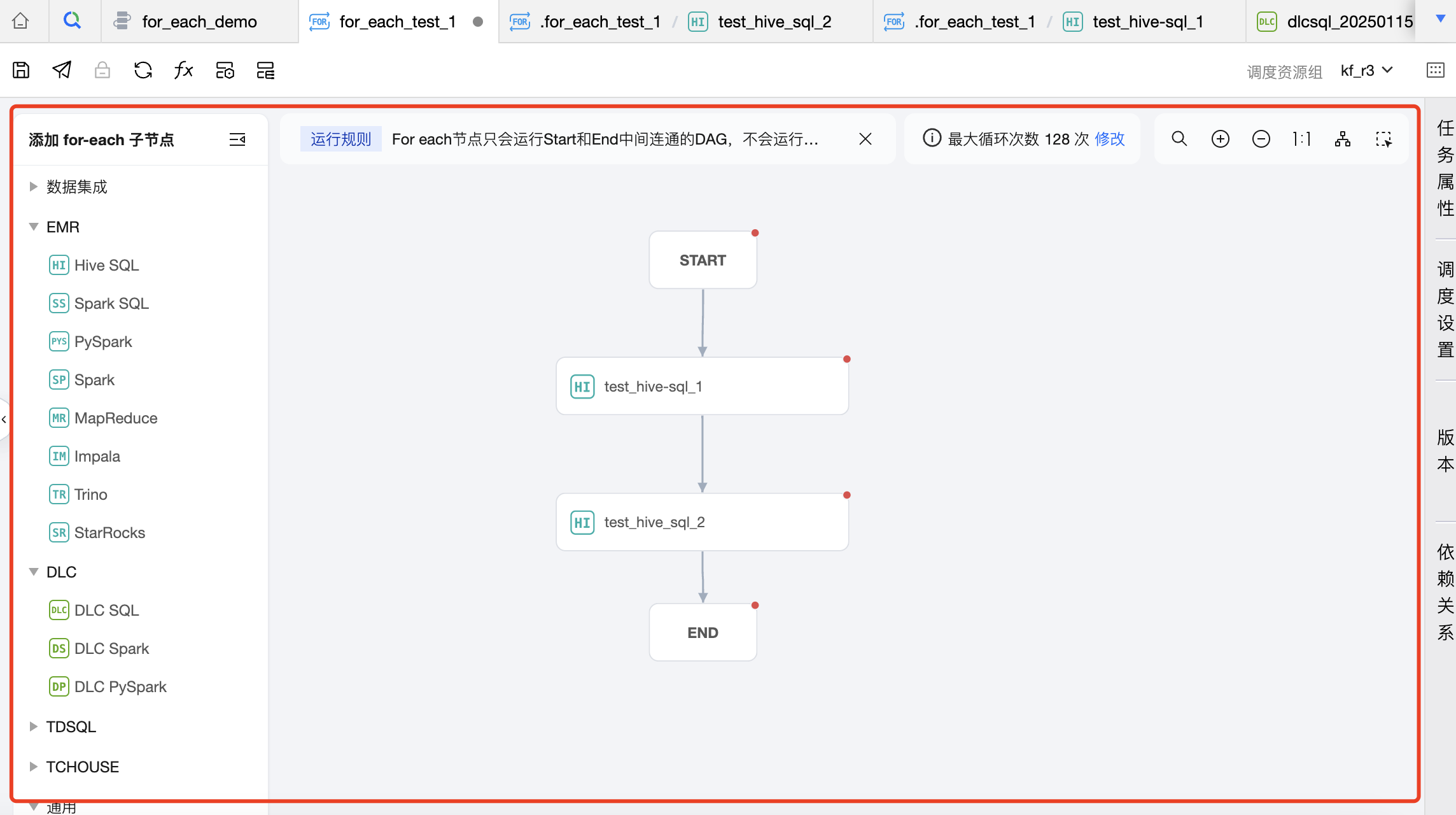The width and height of the screenshot is (1456, 815).
Task: Click the submit paper-plane icon
Action: [x=62, y=70]
